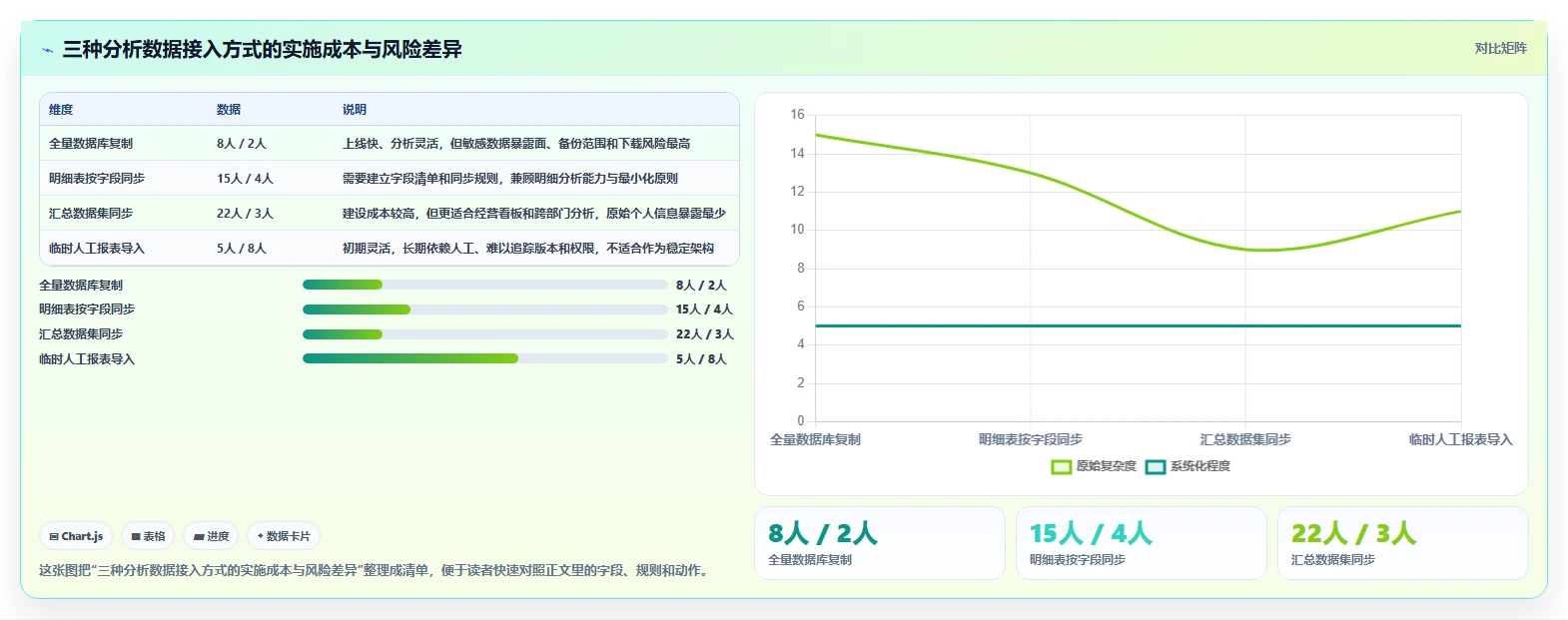Click the 全量数据库复制 x-axis label on chart
The image size is (1568, 620).
coord(815,439)
